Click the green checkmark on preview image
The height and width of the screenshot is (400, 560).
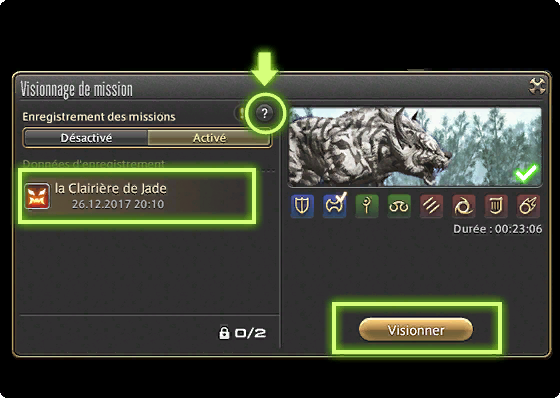[x=526, y=173]
